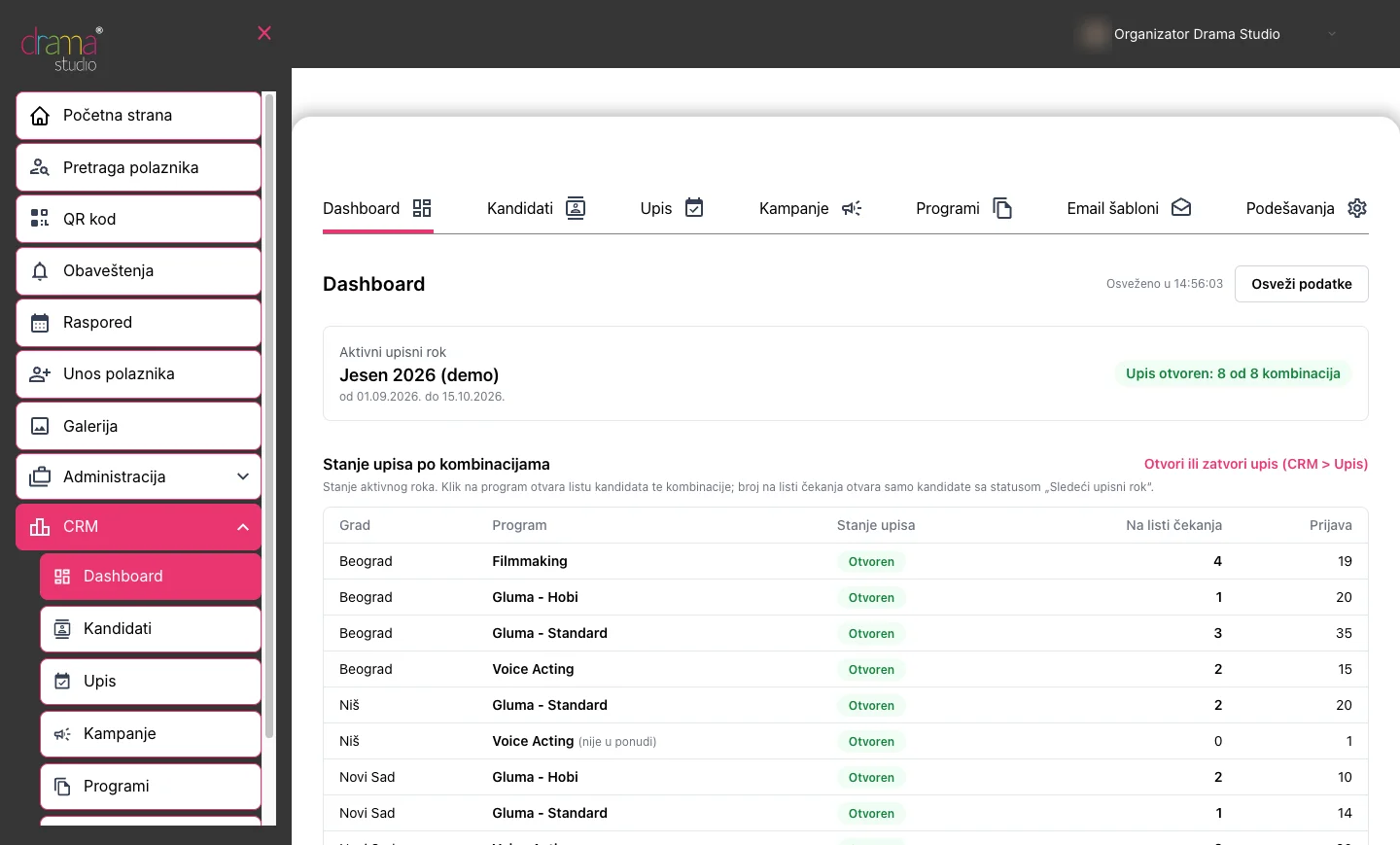1400x845 pixels.
Task: Switch to the Programi tab
Action: pyautogui.click(x=964, y=208)
